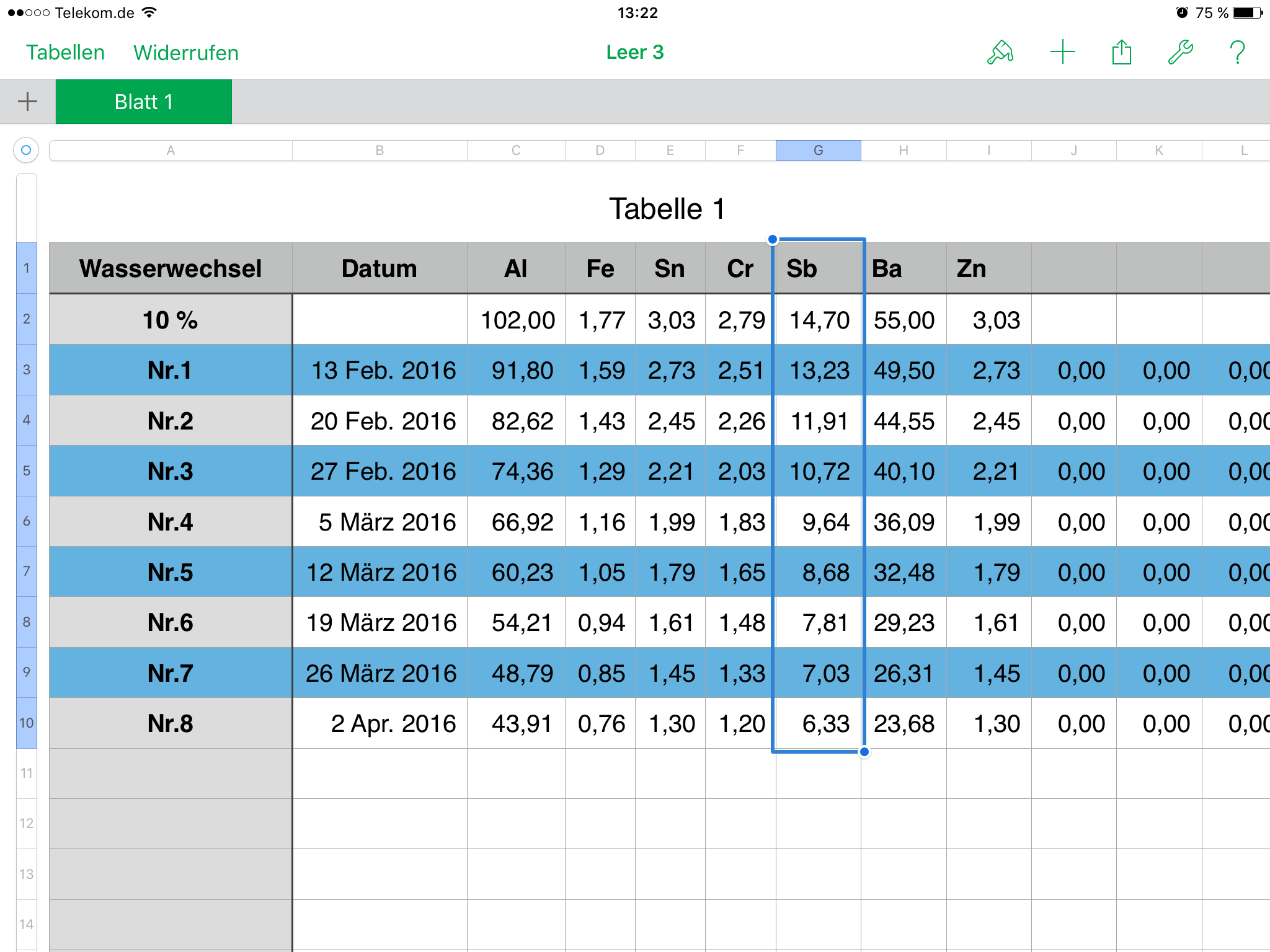Add a new sheet with plus tab

(x=27, y=102)
